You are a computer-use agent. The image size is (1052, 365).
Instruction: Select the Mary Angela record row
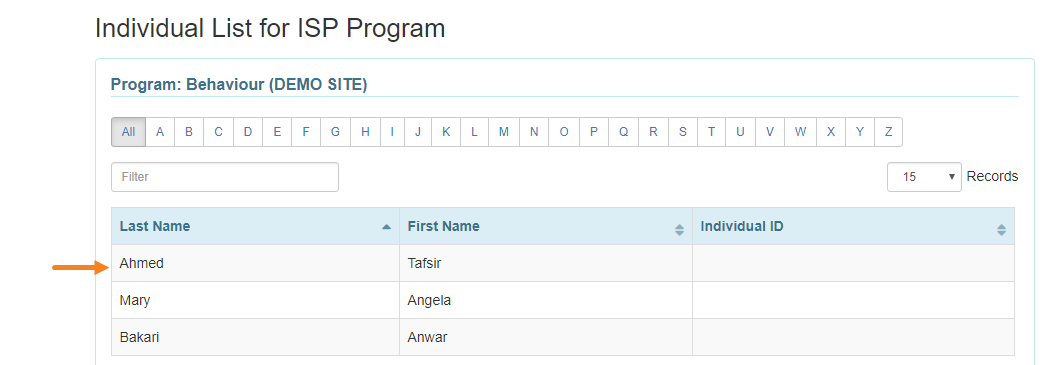[x=563, y=301]
